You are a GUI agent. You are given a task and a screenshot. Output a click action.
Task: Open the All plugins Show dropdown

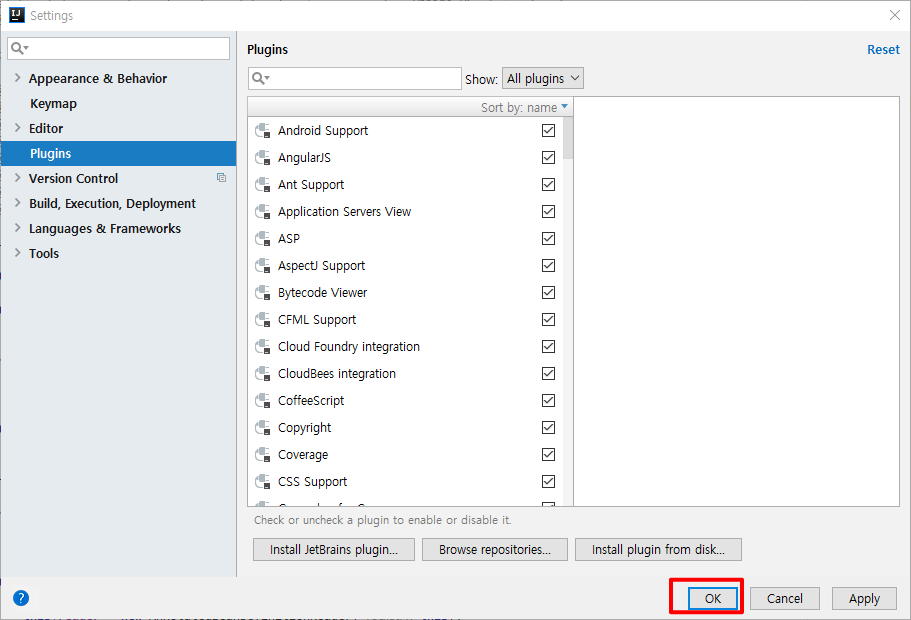tap(543, 78)
